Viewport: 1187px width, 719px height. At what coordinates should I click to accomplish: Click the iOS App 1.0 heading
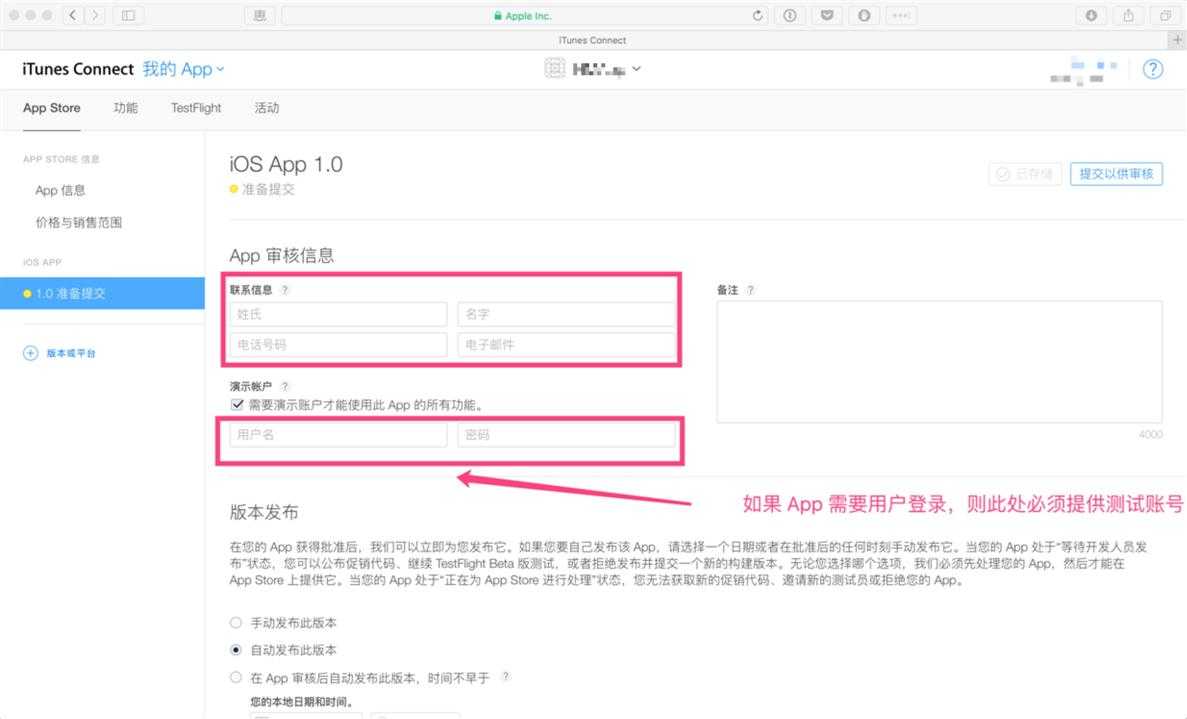[286, 164]
